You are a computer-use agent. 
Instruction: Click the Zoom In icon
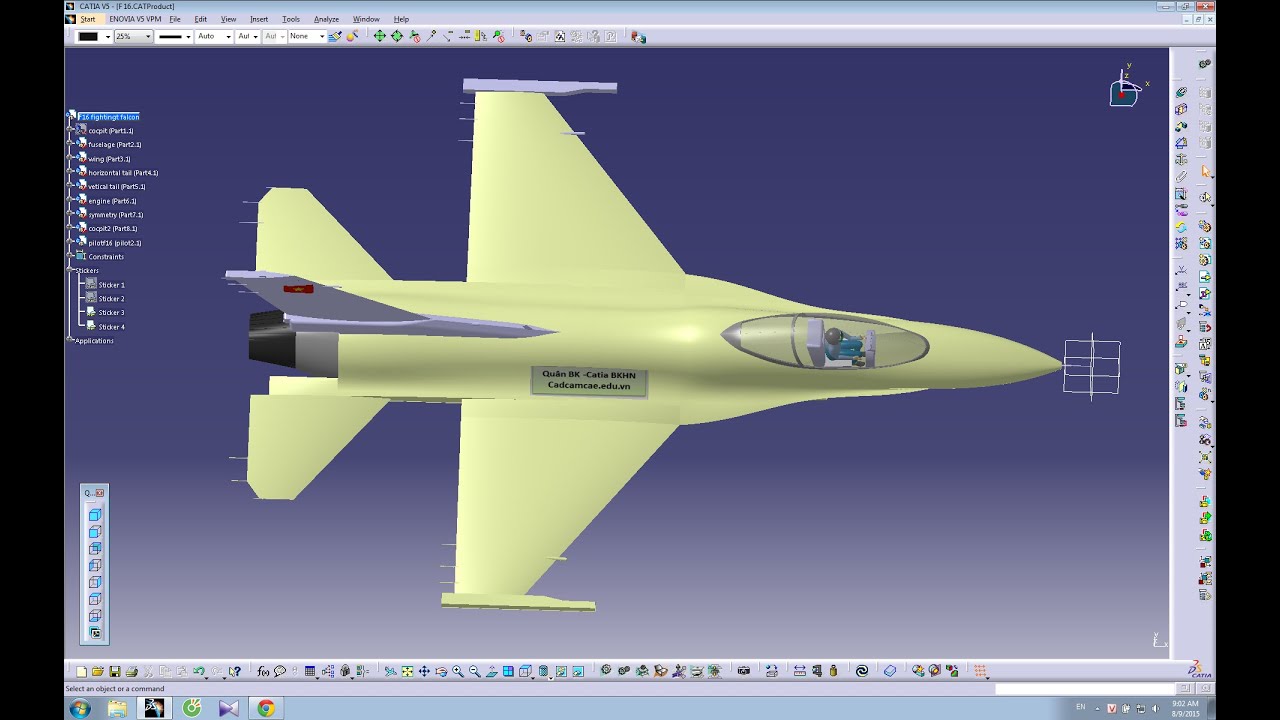pyautogui.click(x=458, y=671)
